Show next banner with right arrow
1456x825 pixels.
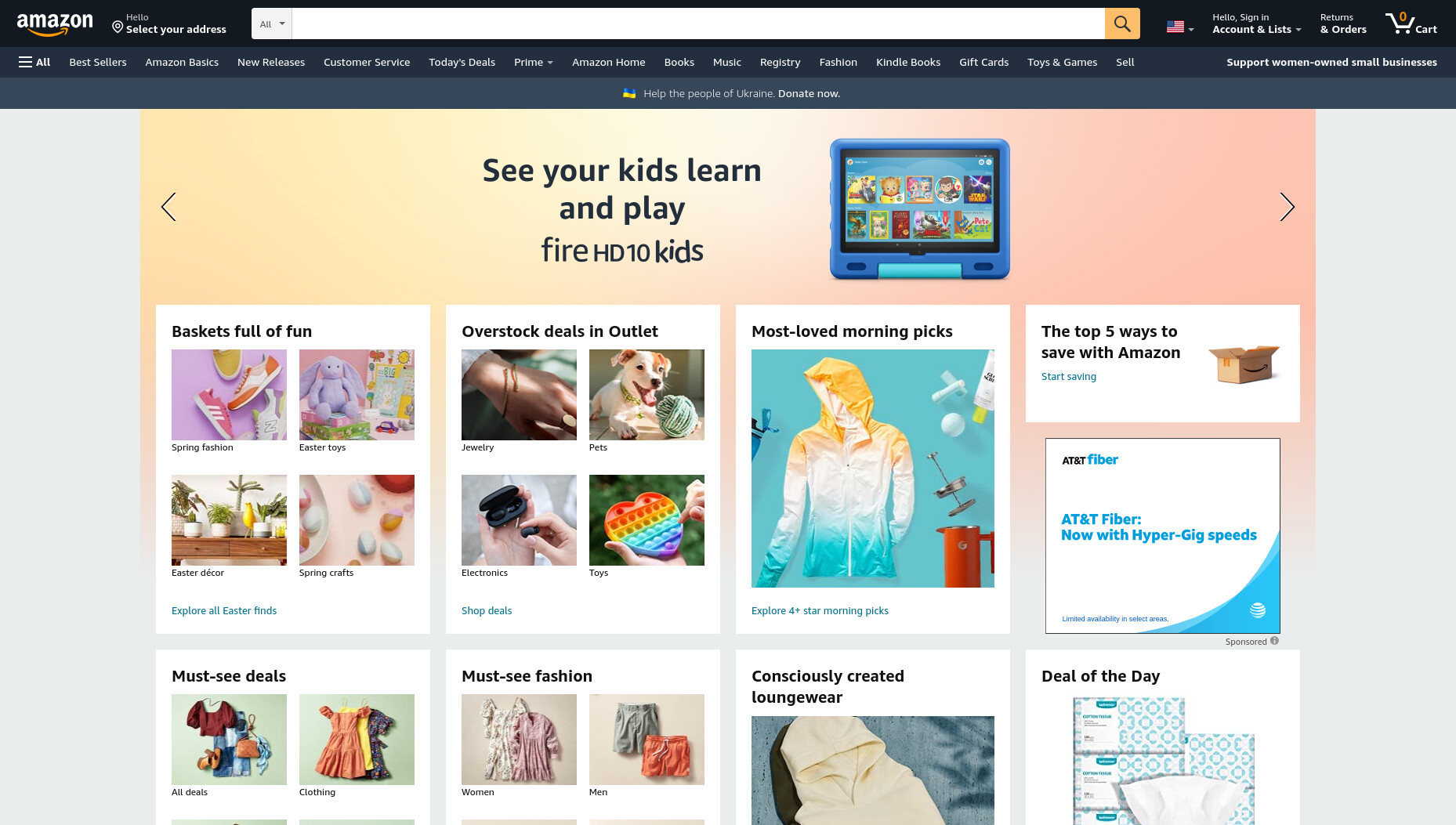point(1287,207)
